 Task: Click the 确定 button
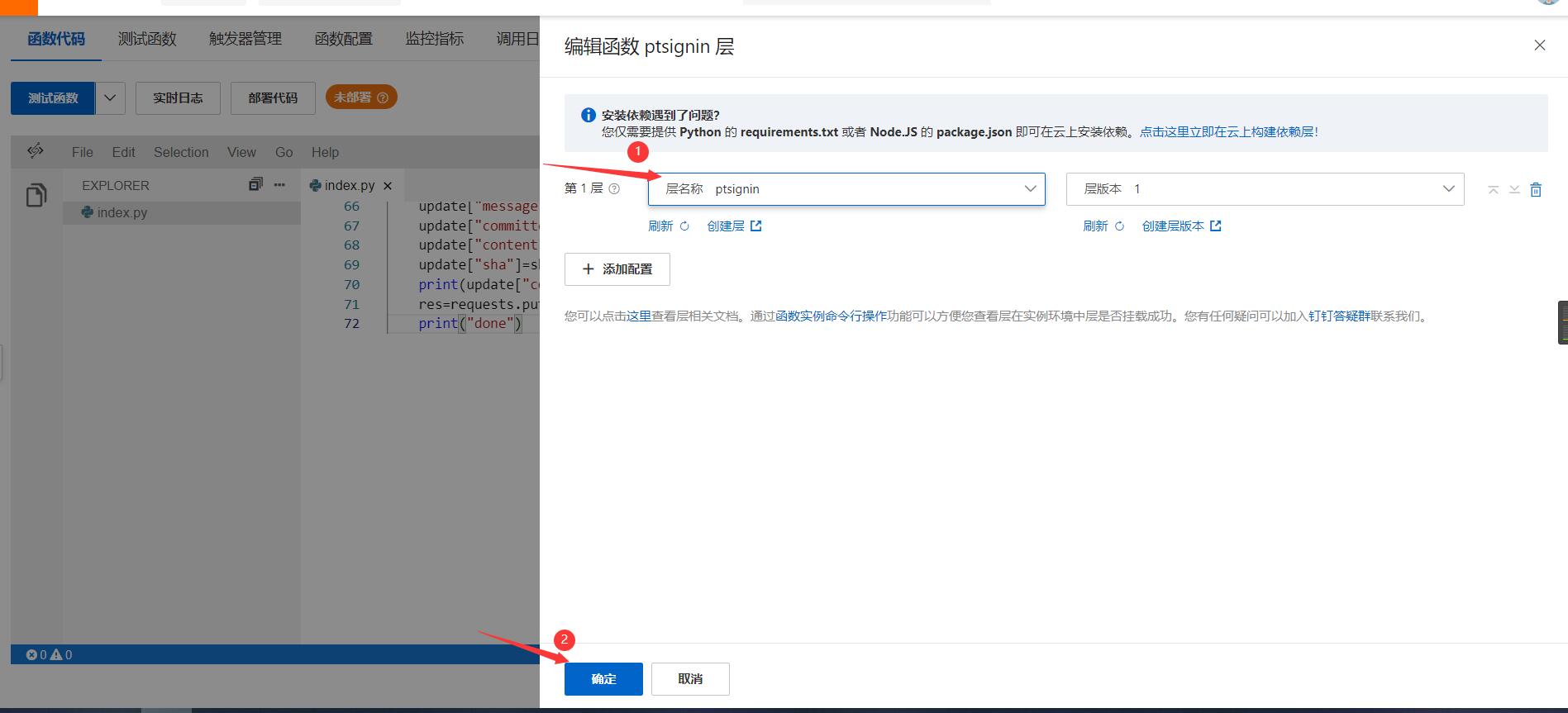point(603,679)
